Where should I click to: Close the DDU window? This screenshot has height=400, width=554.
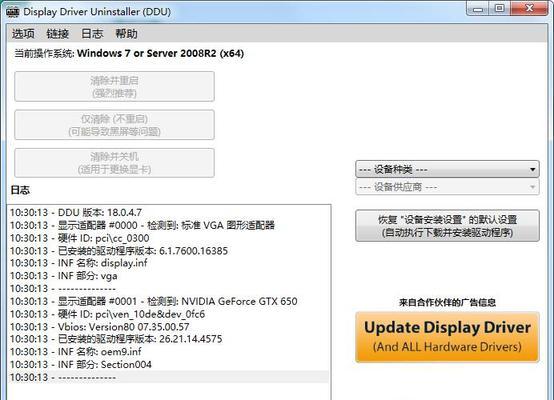(529, 9)
